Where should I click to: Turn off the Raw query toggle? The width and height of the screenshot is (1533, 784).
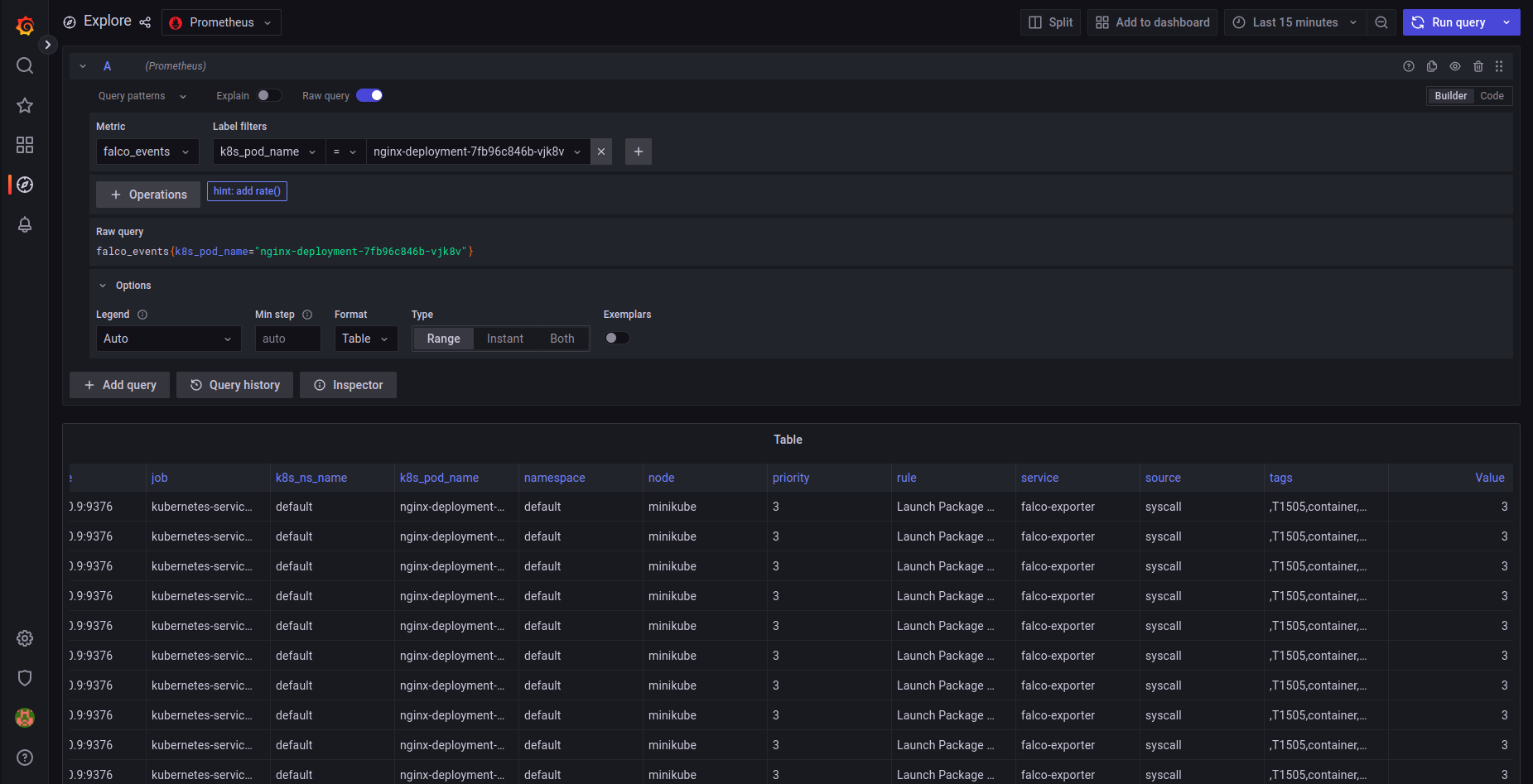tap(369, 95)
